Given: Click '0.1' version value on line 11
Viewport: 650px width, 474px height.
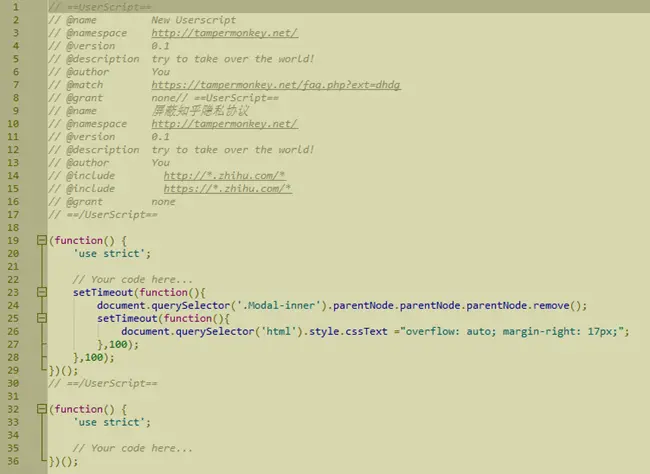Looking at the screenshot, I should tap(160, 136).
